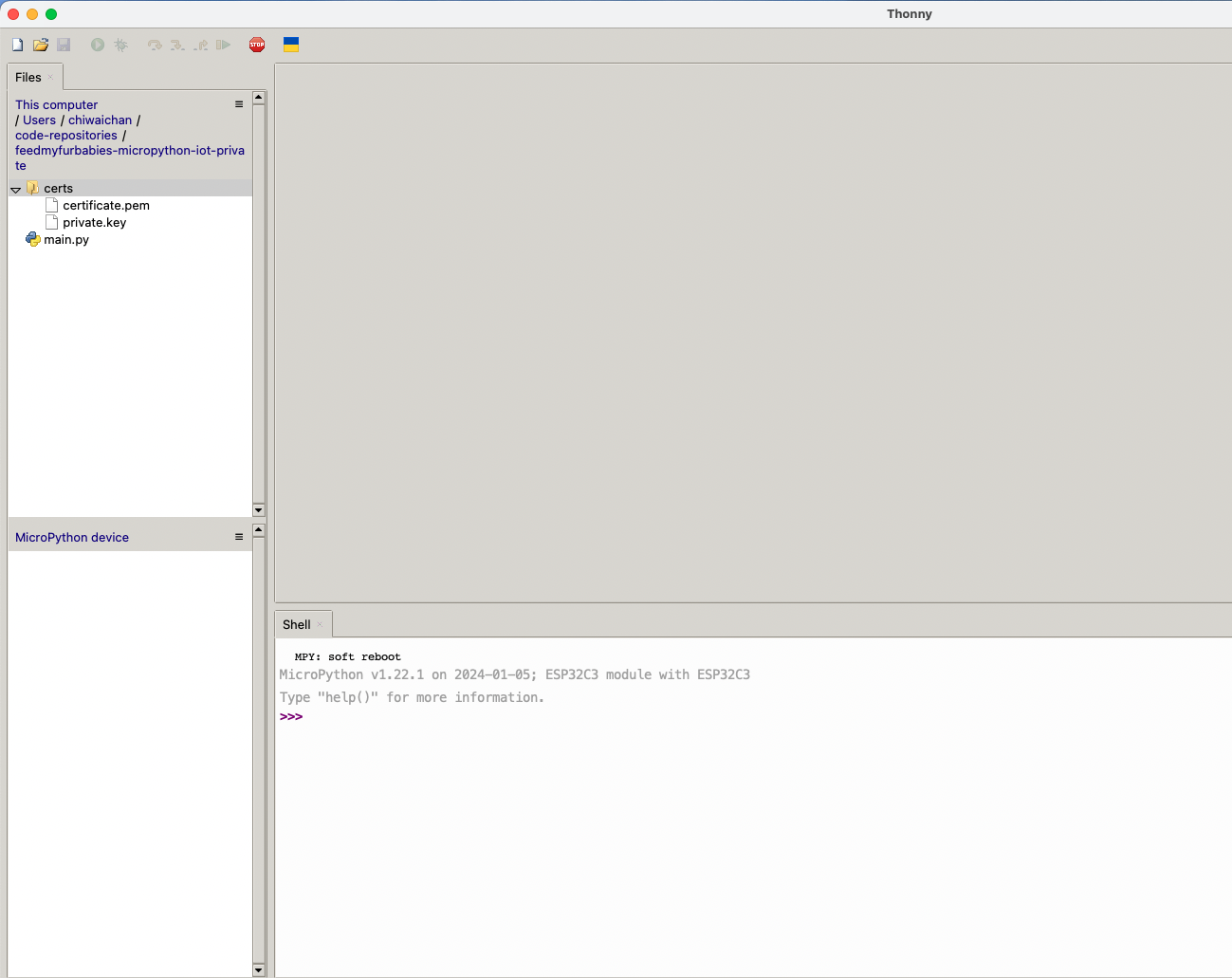Select private.key in file tree
The image size is (1232, 978).
(95, 223)
